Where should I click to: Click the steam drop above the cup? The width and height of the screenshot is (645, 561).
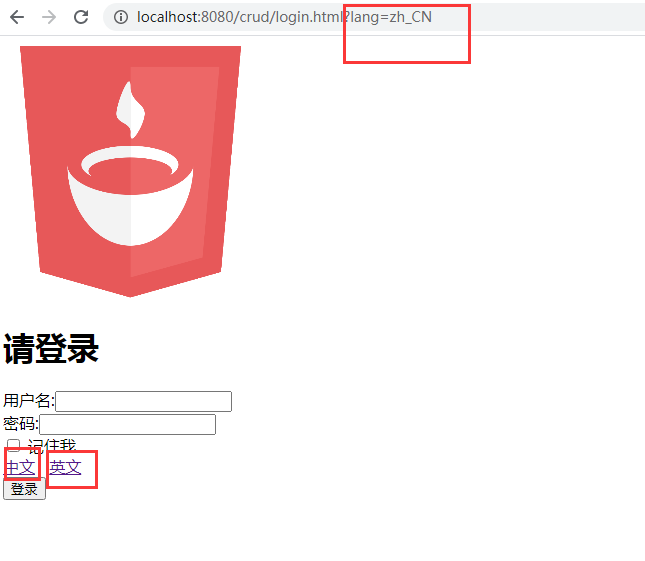click(x=130, y=109)
